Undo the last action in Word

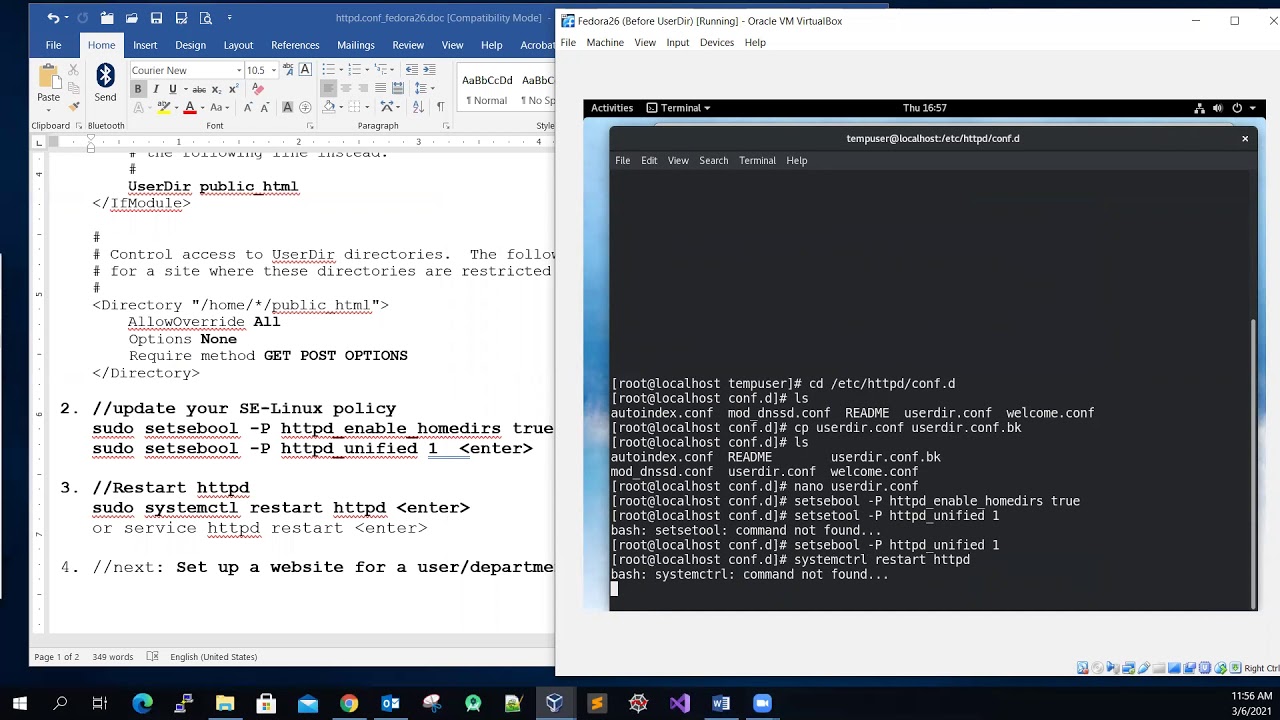pos(52,18)
